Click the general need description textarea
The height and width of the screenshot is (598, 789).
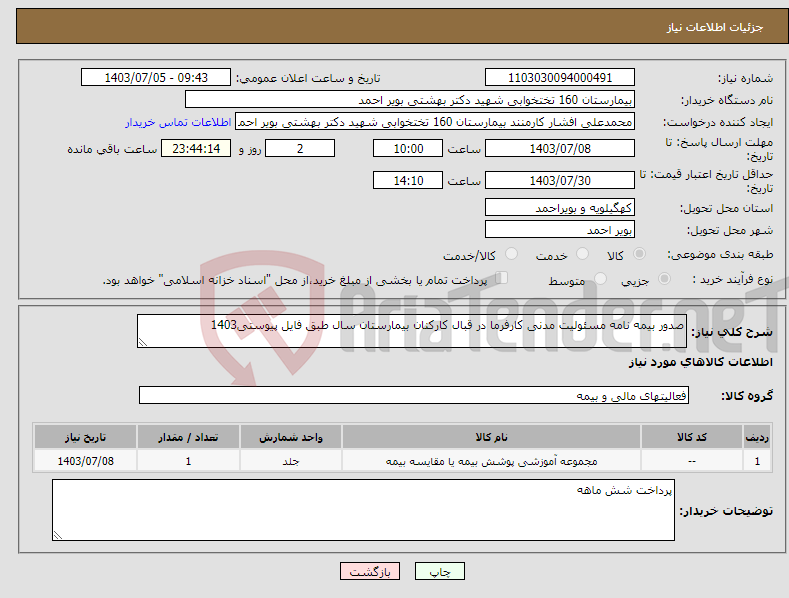click(412, 331)
